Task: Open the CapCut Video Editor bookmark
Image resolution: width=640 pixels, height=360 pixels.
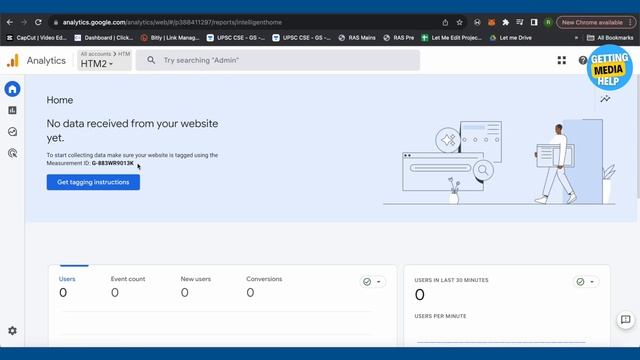Action: (37, 38)
